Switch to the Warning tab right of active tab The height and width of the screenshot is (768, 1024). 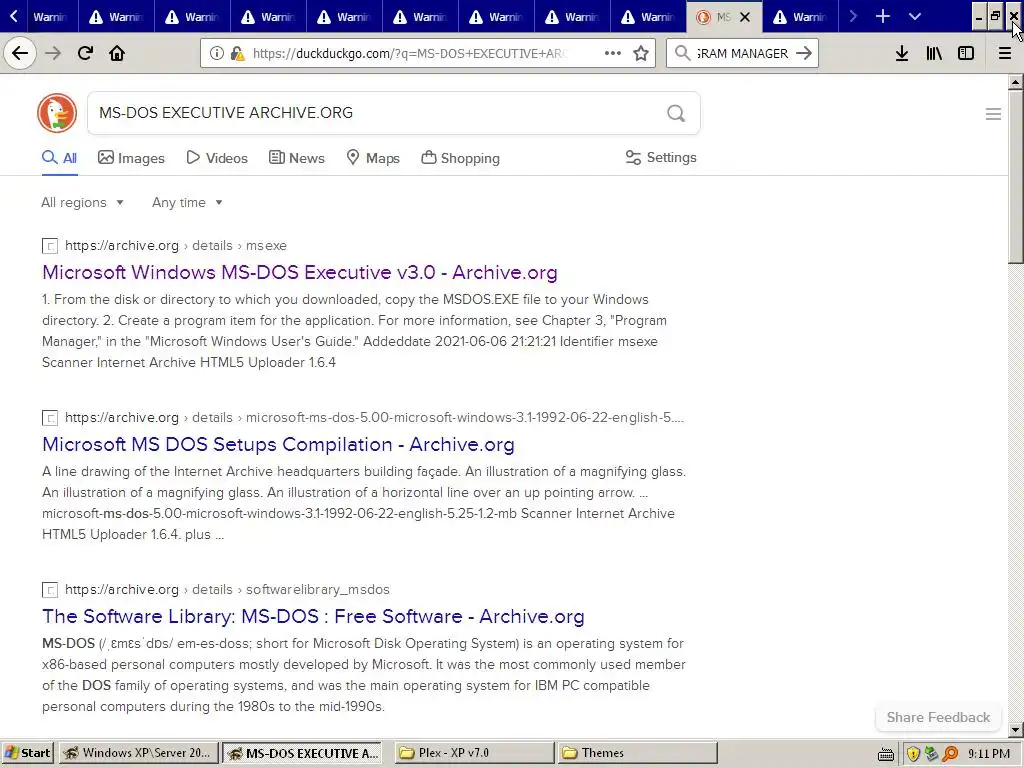tap(799, 16)
